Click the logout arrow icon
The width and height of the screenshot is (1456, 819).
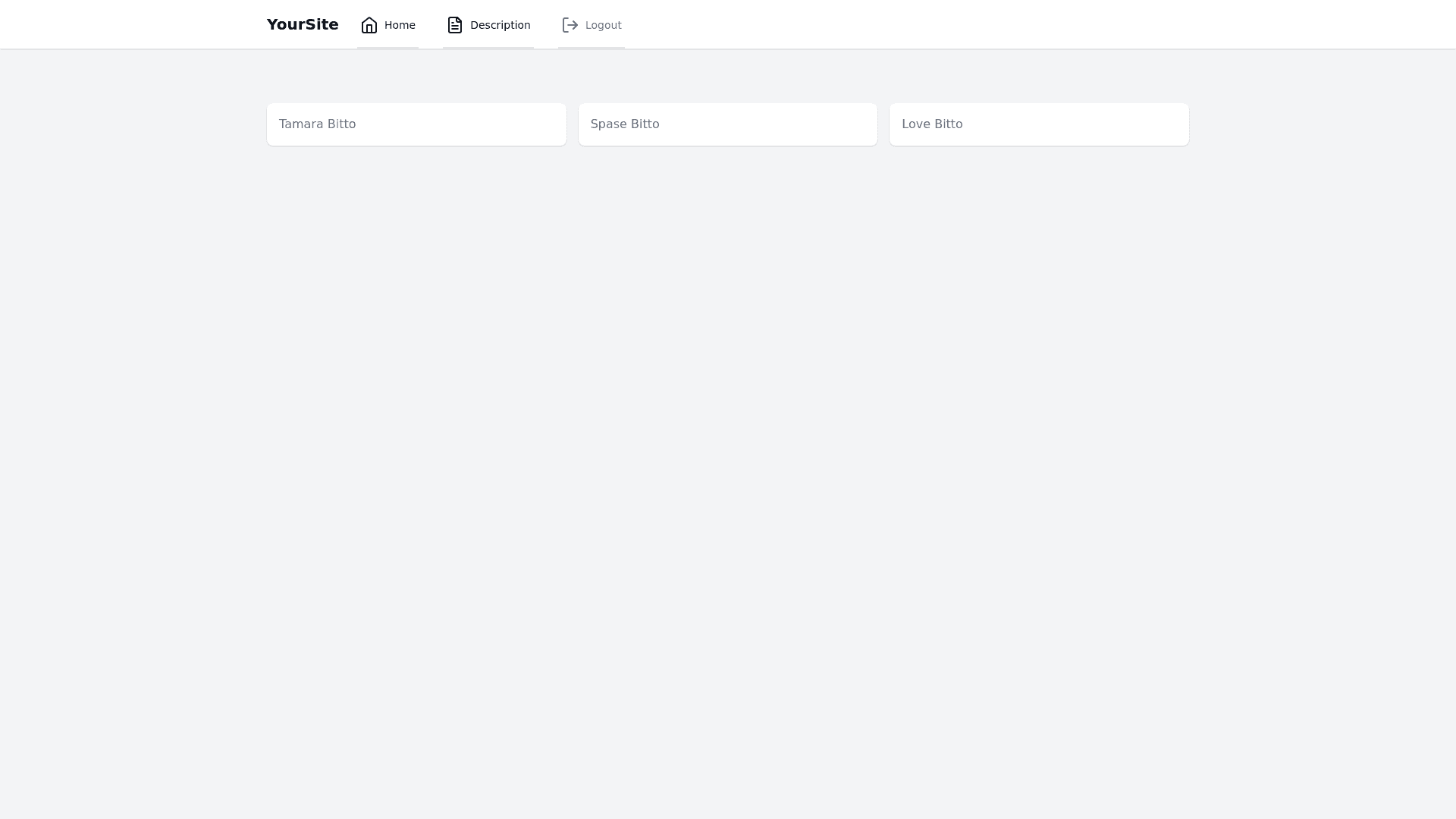coord(570,25)
